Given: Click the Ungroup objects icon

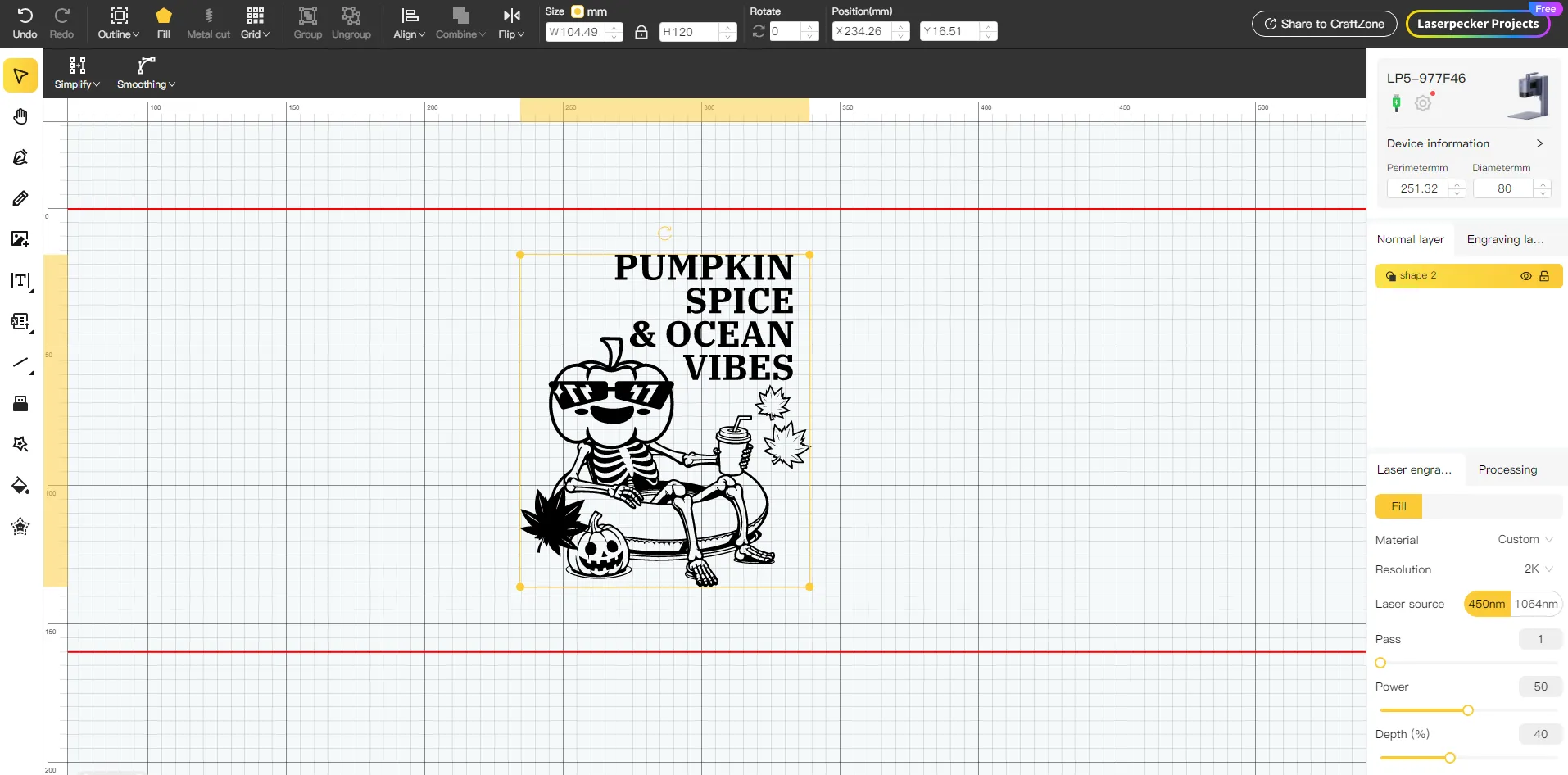Looking at the screenshot, I should [351, 16].
